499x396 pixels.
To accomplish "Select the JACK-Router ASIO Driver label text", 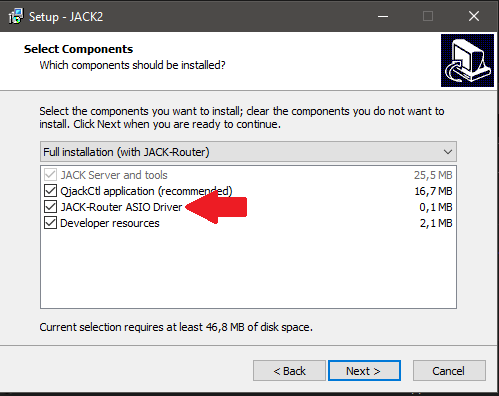I will click(121, 207).
